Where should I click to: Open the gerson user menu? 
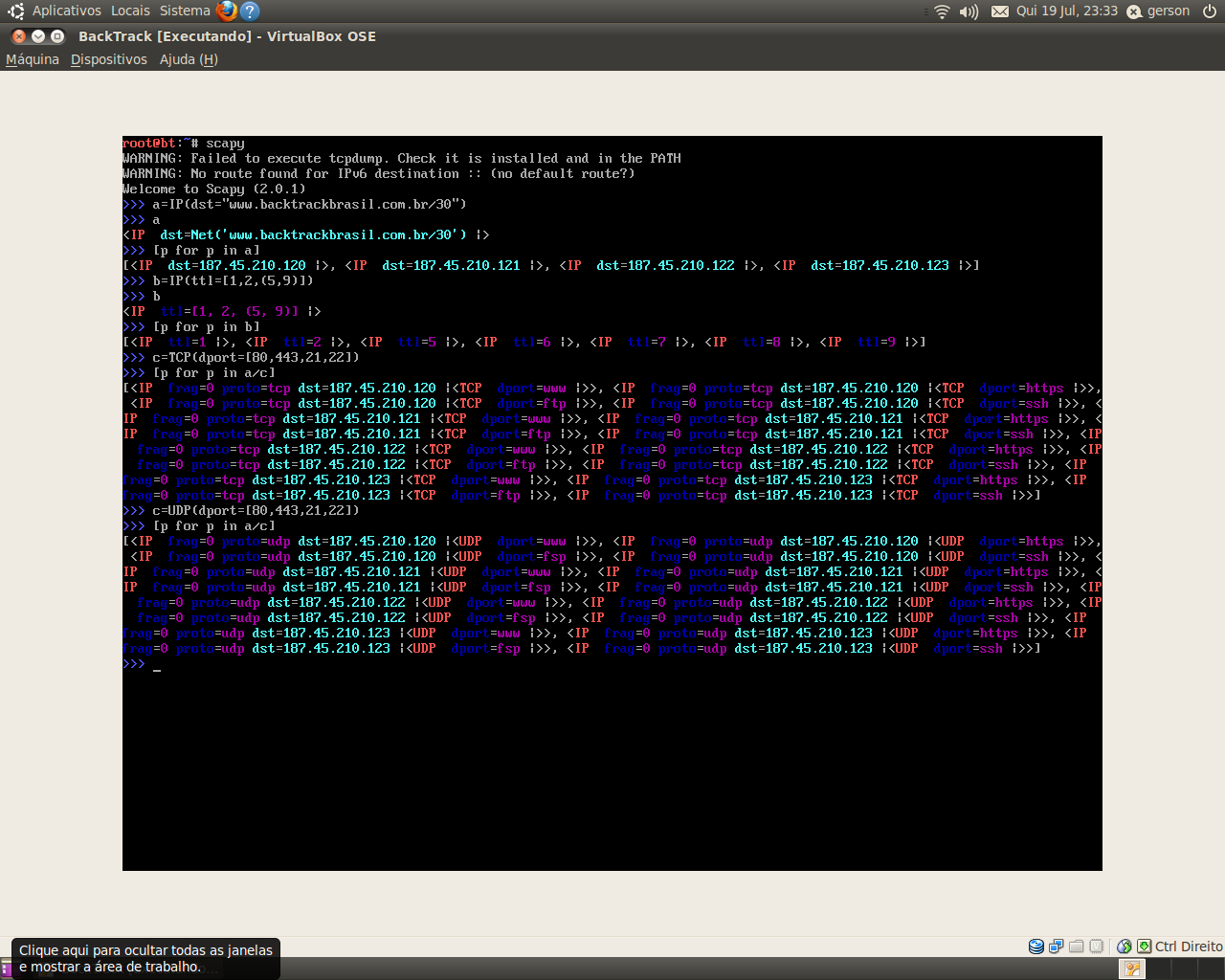tap(1158, 11)
